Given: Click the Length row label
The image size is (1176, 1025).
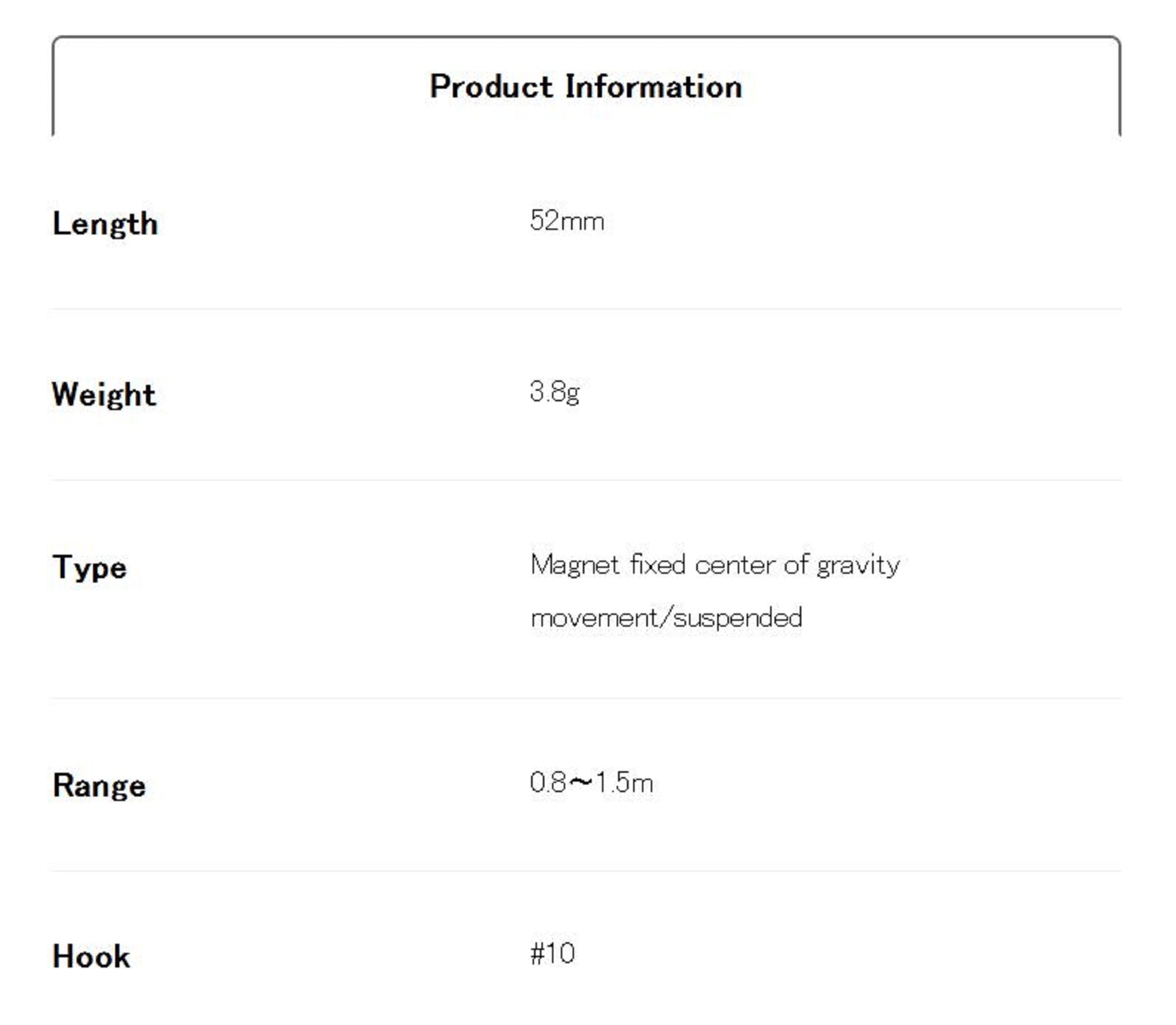Looking at the screenshot, I should (x=105, y=224).
